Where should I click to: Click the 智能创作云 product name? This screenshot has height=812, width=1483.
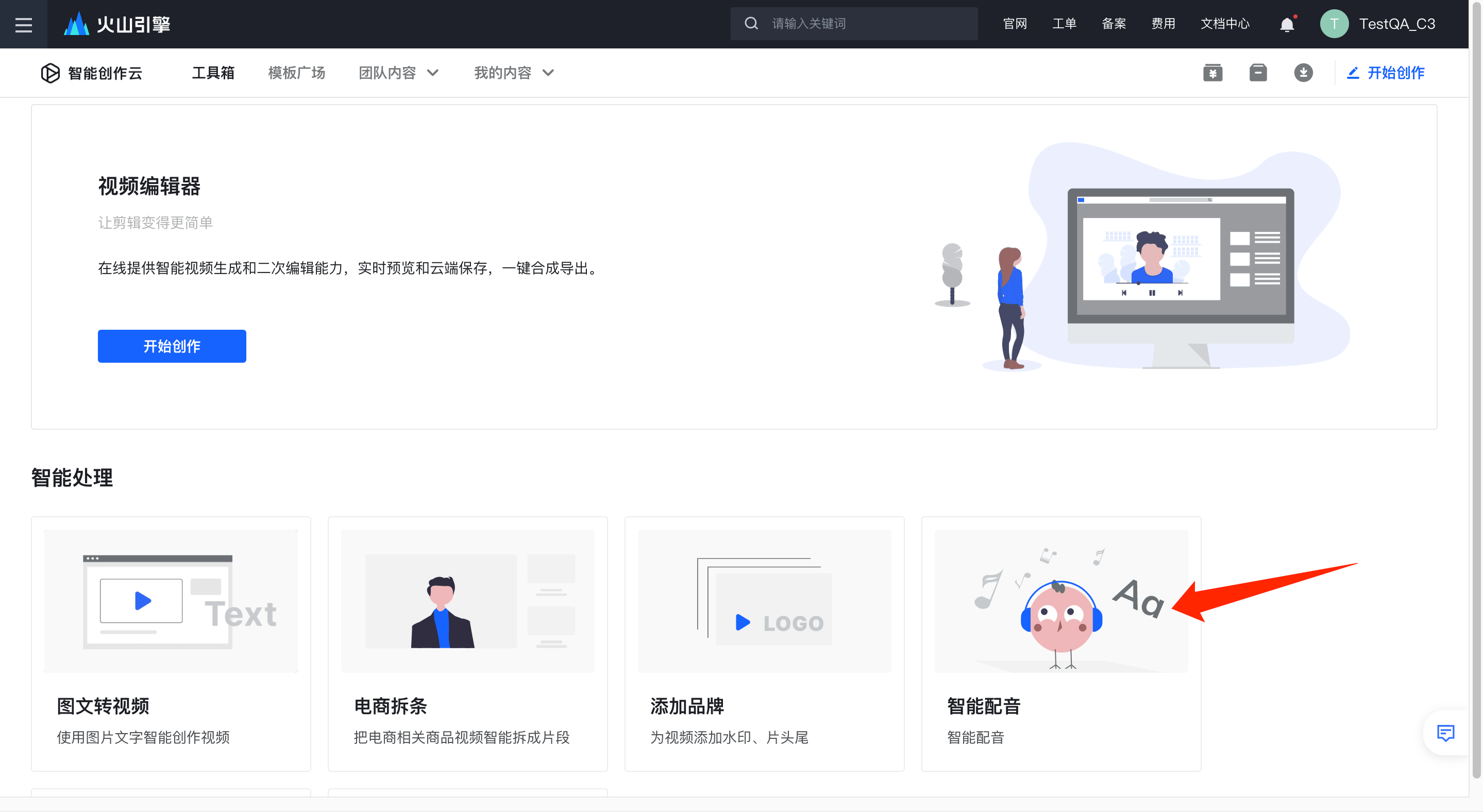click(x=105, y=73)
